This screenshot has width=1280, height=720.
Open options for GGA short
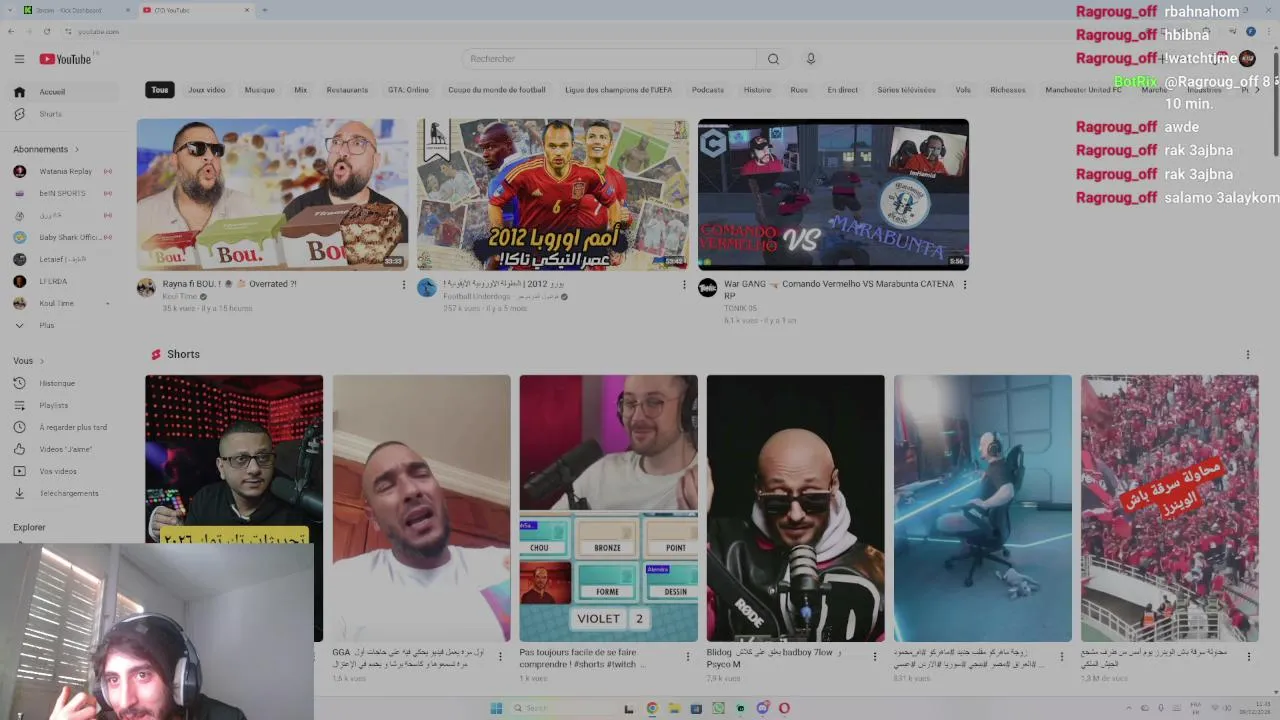tap(501, 657)
